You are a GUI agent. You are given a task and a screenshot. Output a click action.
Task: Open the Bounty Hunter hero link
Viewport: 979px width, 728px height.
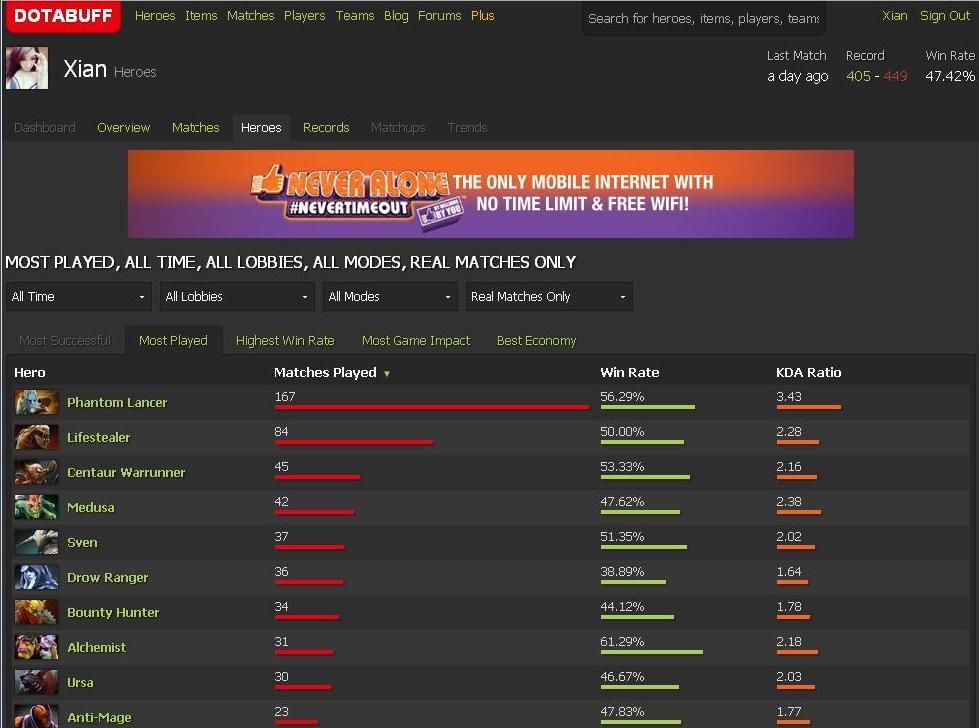[113, 613]
